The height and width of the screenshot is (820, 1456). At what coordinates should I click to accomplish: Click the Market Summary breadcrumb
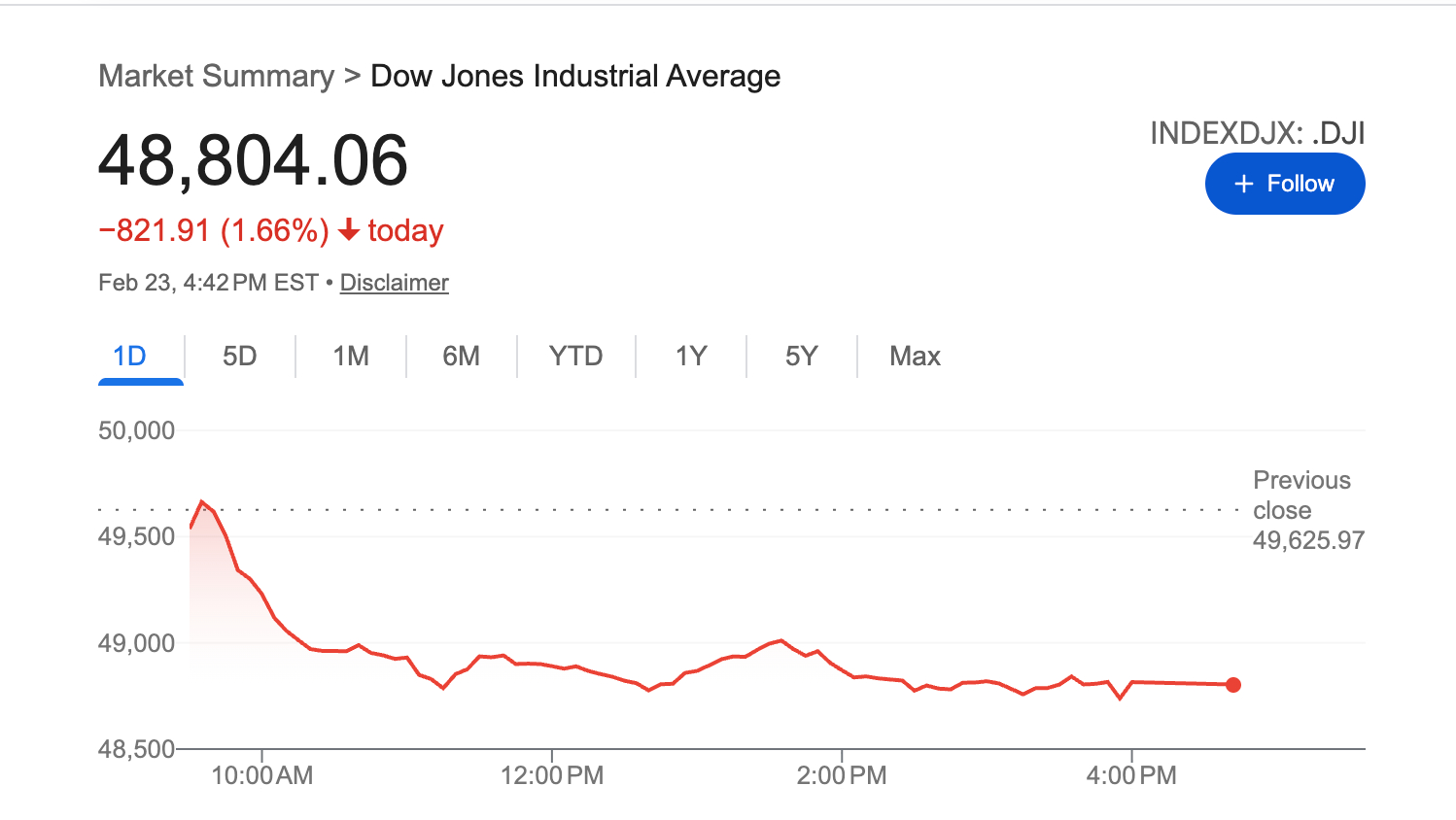coord(216,76)
